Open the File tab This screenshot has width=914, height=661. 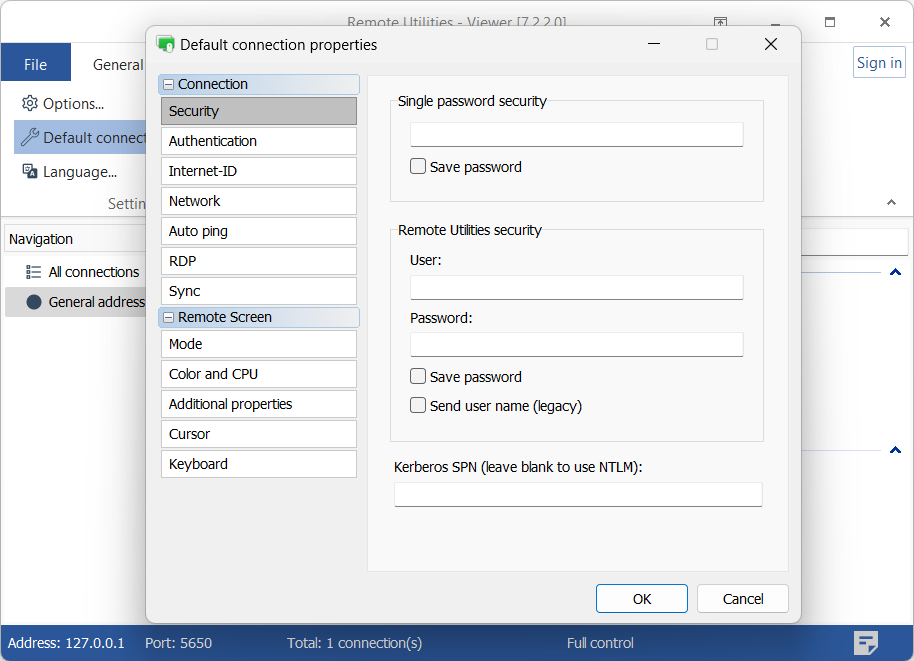[35, 64]
